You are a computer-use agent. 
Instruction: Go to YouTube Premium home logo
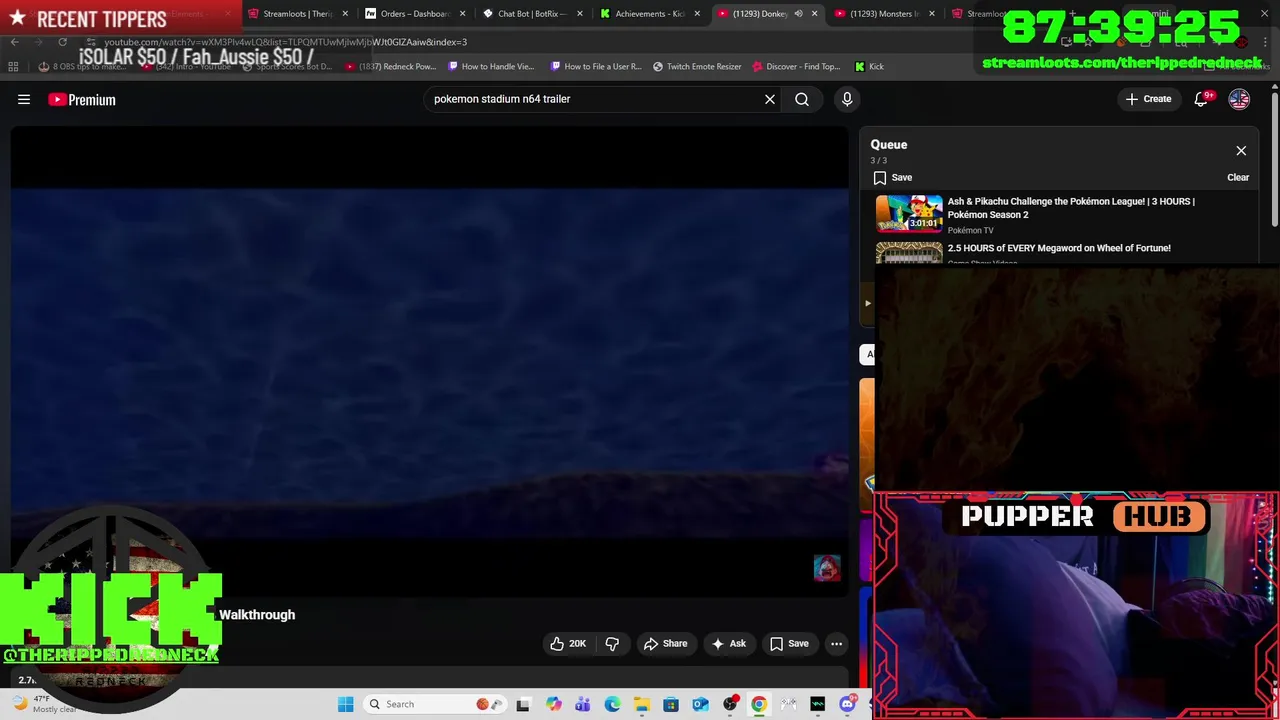82,99
